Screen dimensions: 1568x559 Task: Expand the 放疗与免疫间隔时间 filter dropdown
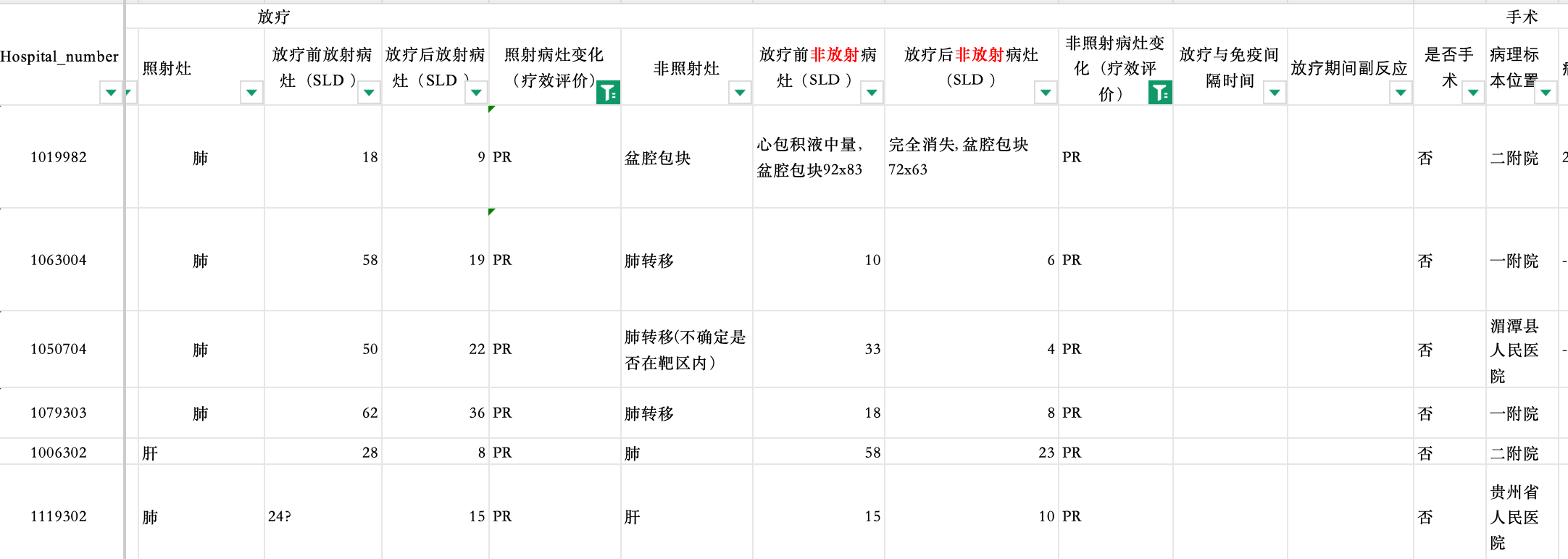[x=1274, y=93]
